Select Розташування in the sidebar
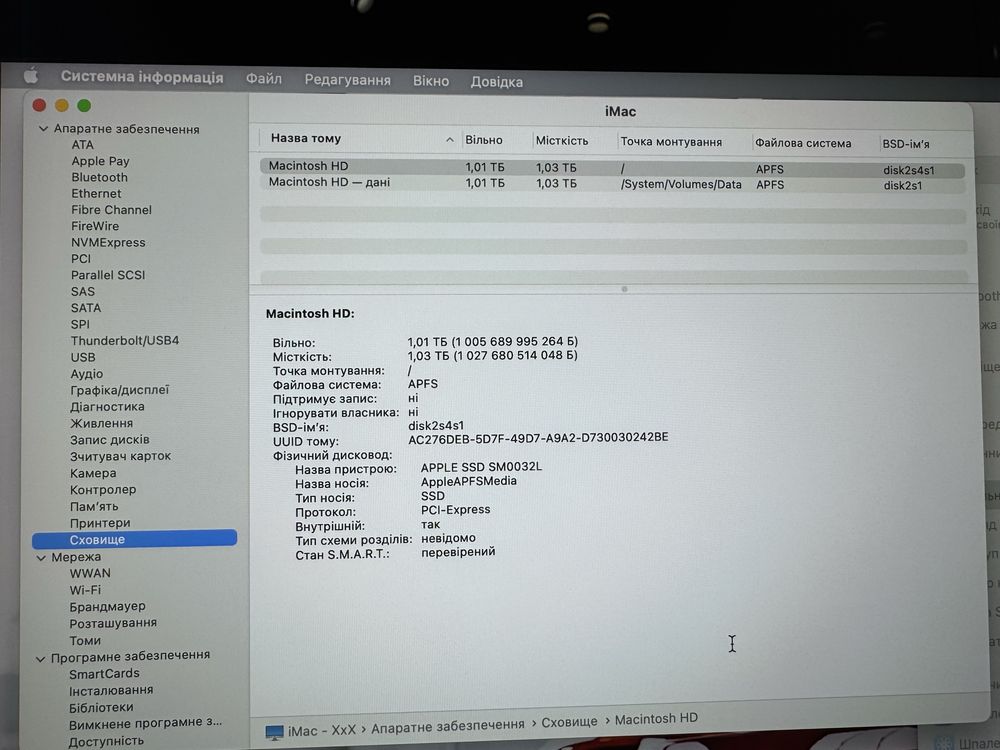This screenshot has height=750, width=1000. click(113, 623)
